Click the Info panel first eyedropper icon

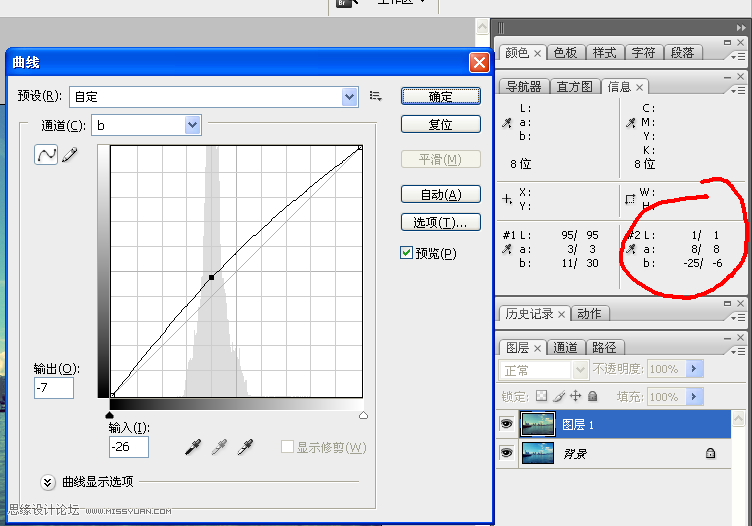click(507, 123)
